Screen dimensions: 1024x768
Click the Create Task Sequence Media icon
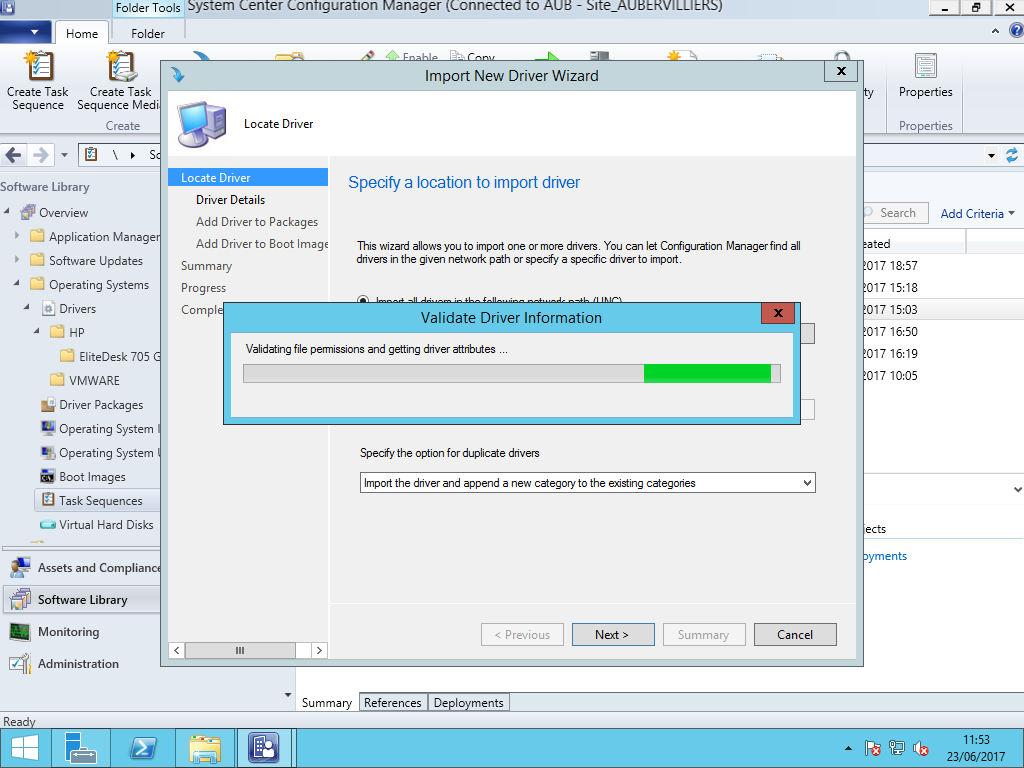point(121,67)
